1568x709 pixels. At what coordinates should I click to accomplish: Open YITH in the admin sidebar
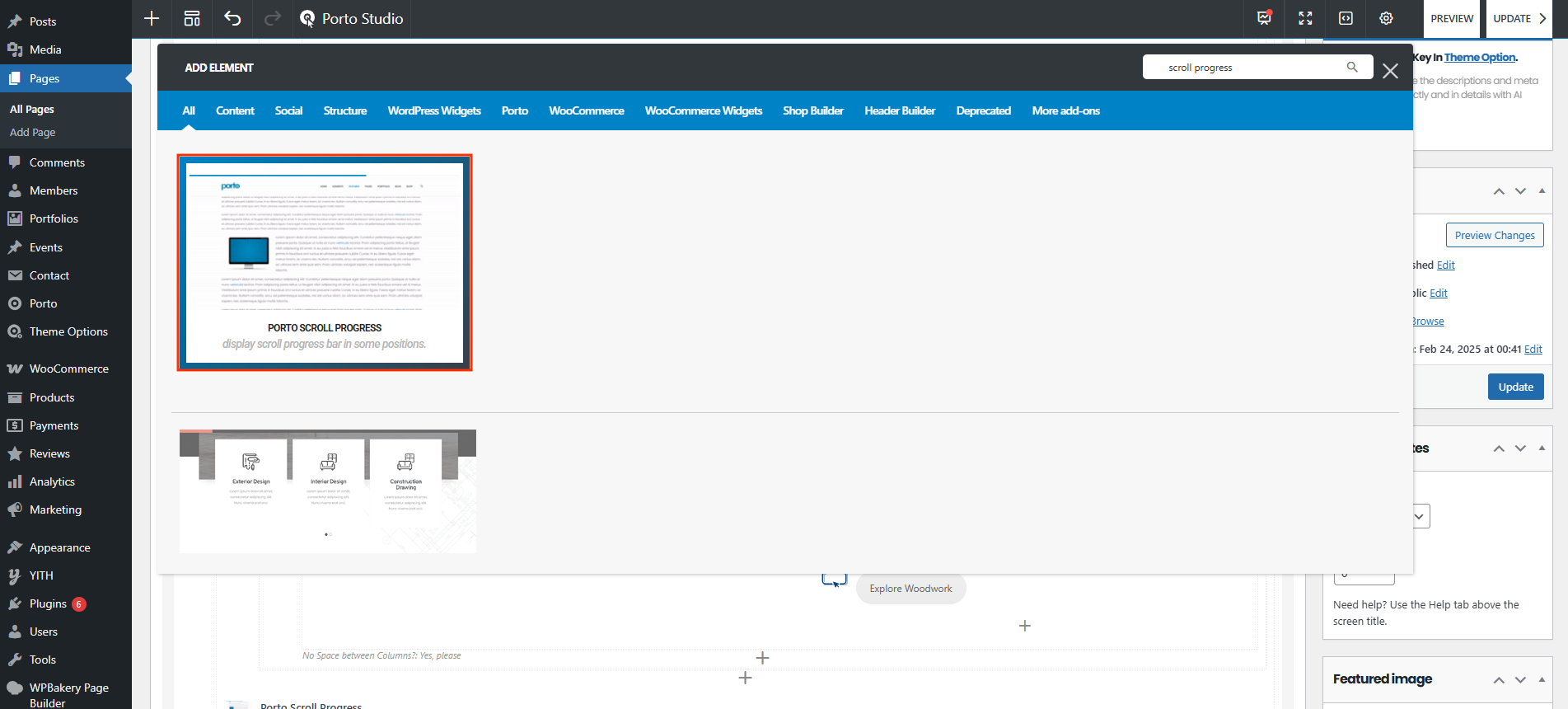[41, 575]
